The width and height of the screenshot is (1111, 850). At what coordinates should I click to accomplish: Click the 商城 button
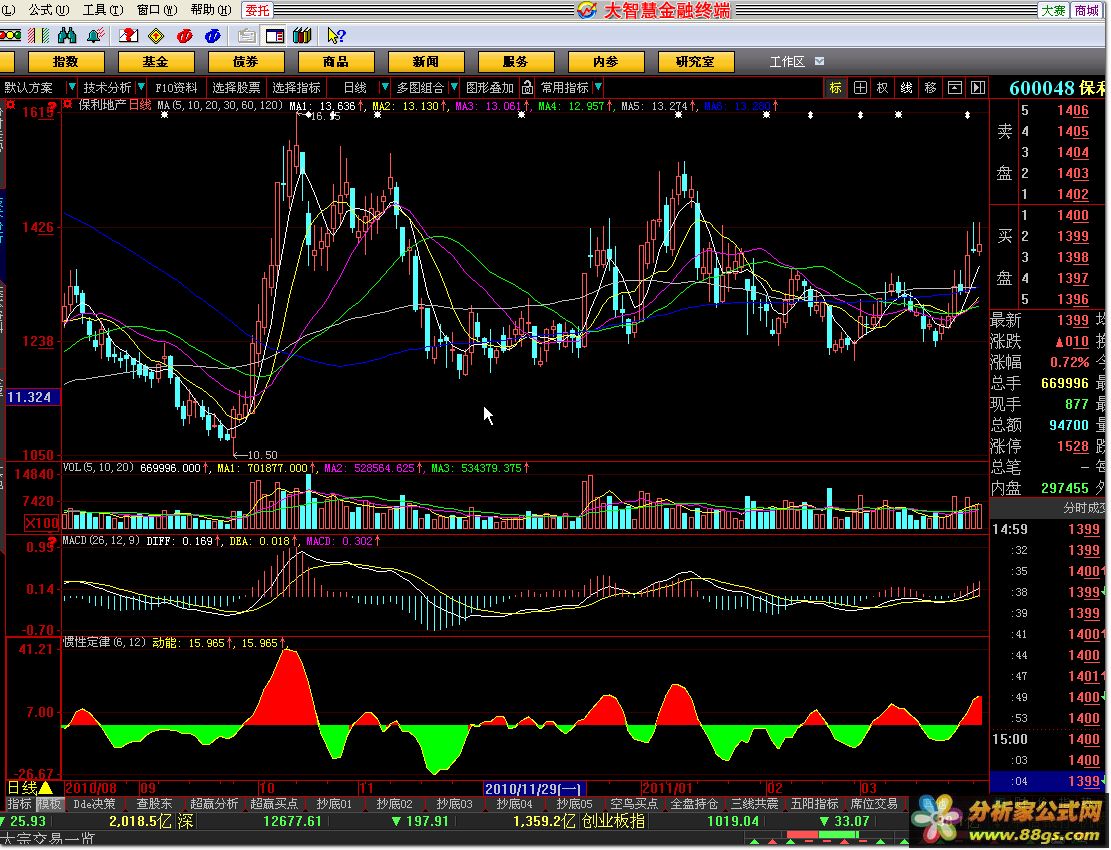[x=1086, y=10]
